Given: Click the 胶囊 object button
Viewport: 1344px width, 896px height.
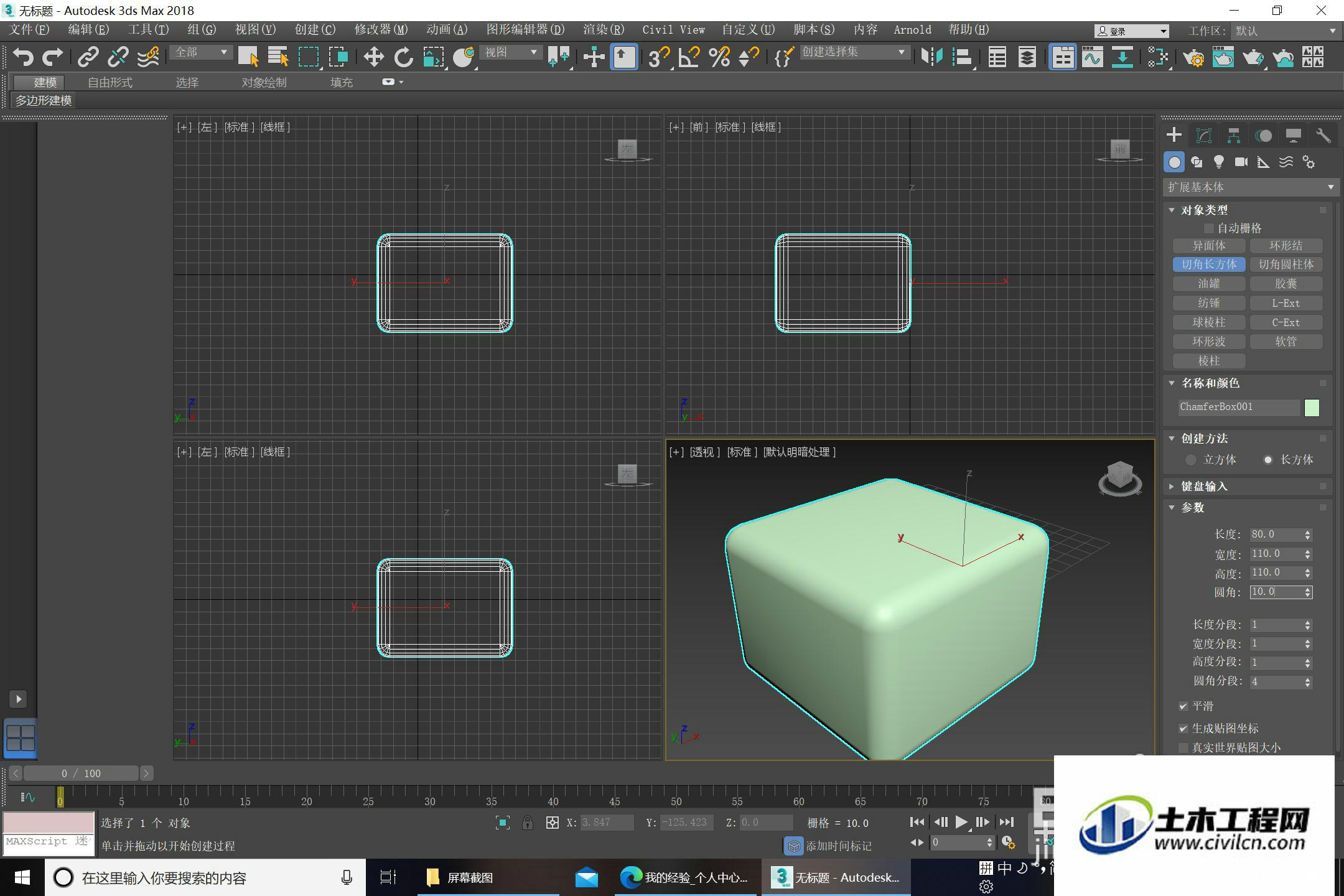Looking at the screenshot, I should (1286, 284).
